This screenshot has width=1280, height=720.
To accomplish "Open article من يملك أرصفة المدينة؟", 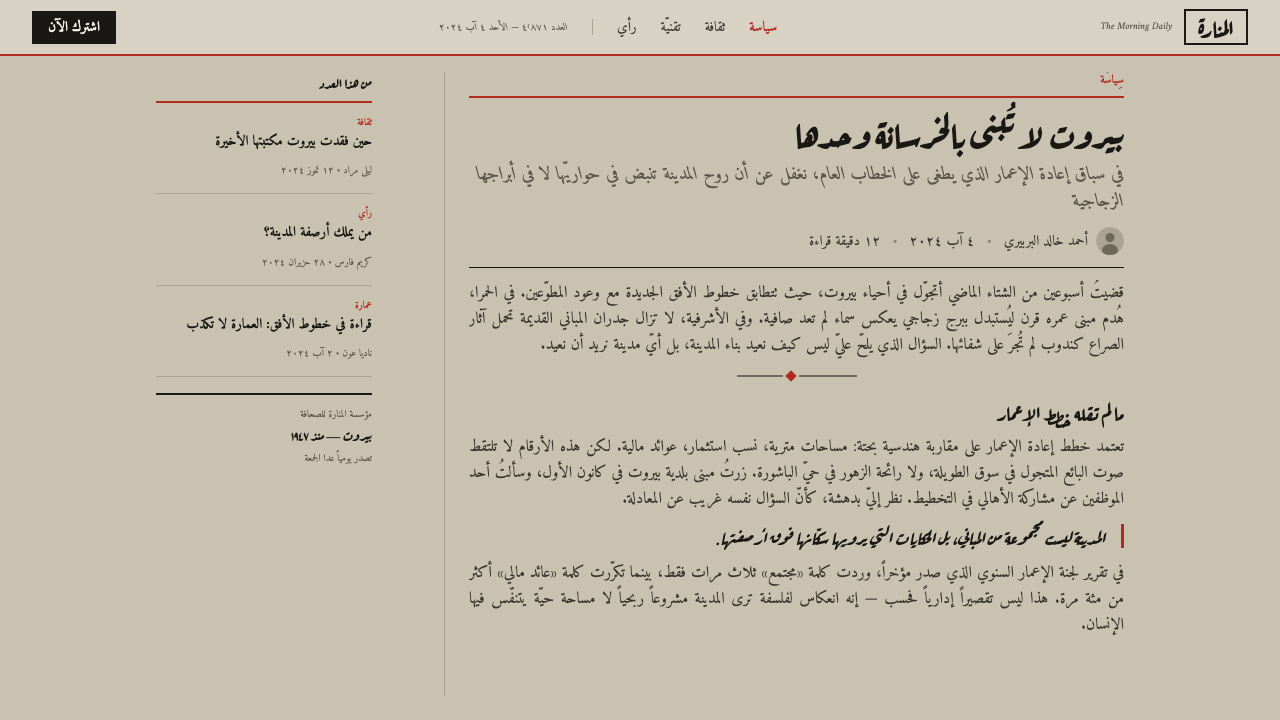I will coord(318,232).
